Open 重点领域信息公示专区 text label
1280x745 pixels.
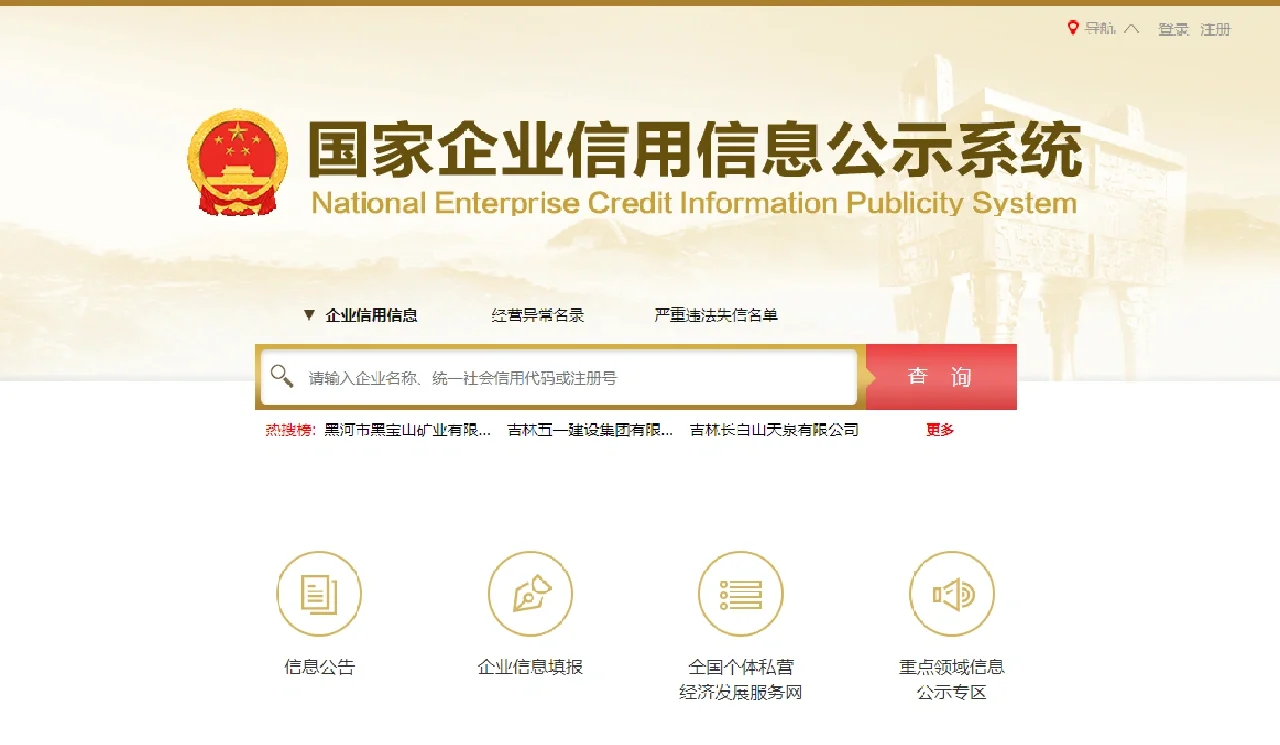952,680
